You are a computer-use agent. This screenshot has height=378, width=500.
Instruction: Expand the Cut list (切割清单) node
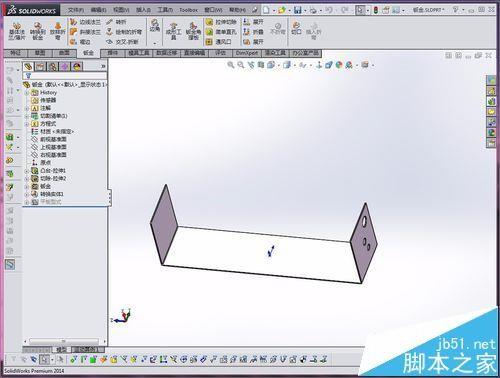[x=27, y=116]
